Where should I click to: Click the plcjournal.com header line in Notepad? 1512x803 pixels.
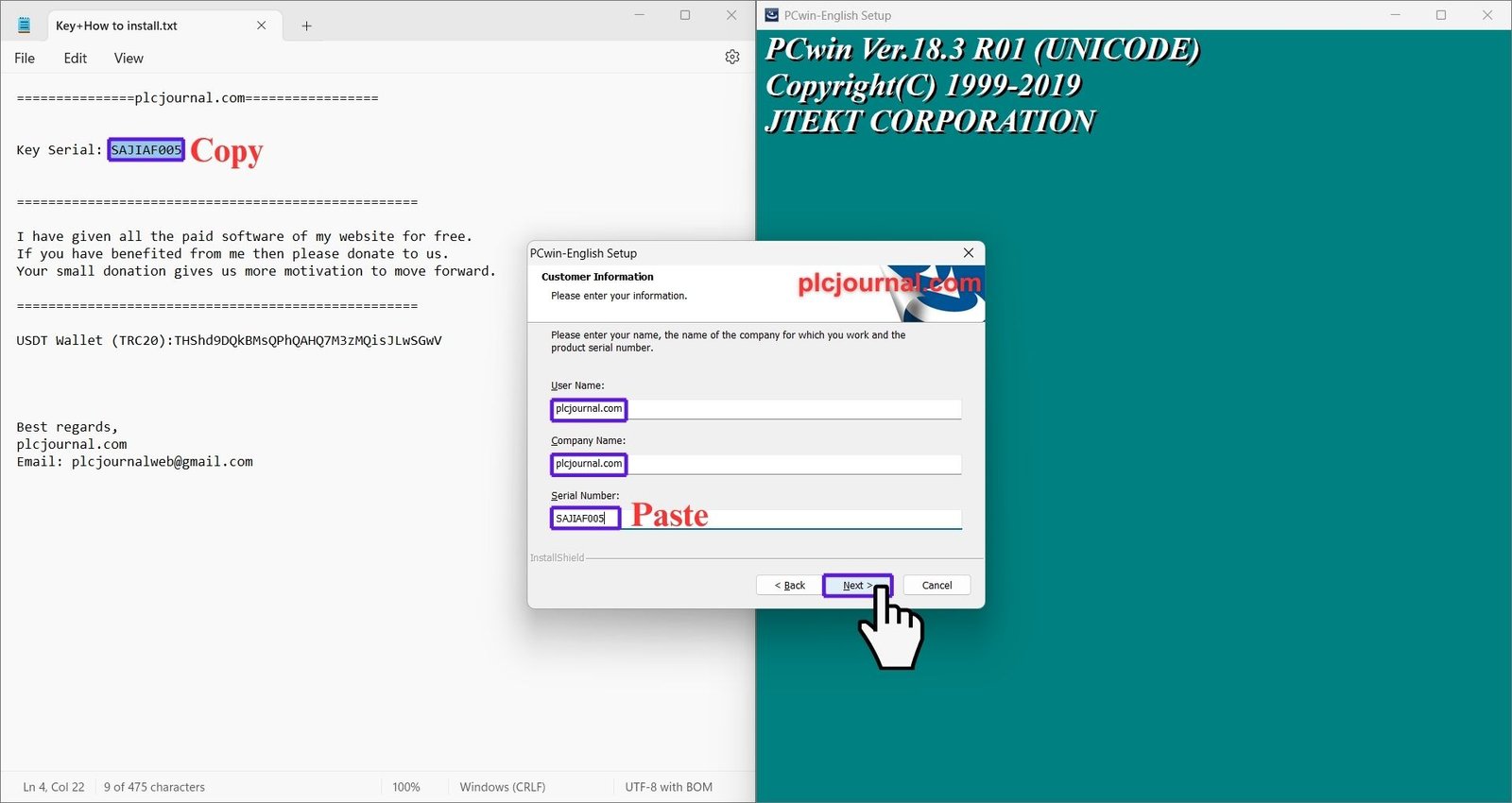pyautogui.click(x=198, y=98)
